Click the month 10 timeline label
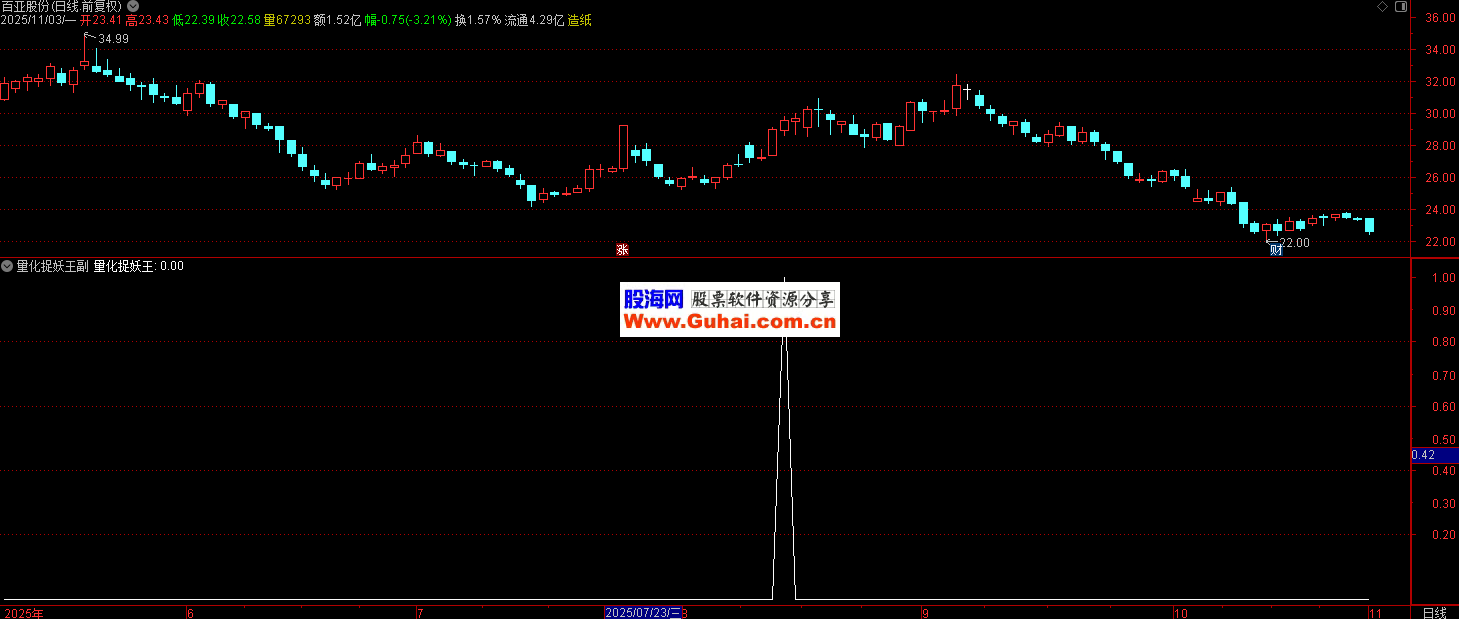The height and width of the screenshot is (619, 1459). pyautogui.click(x=1181, y=612)
